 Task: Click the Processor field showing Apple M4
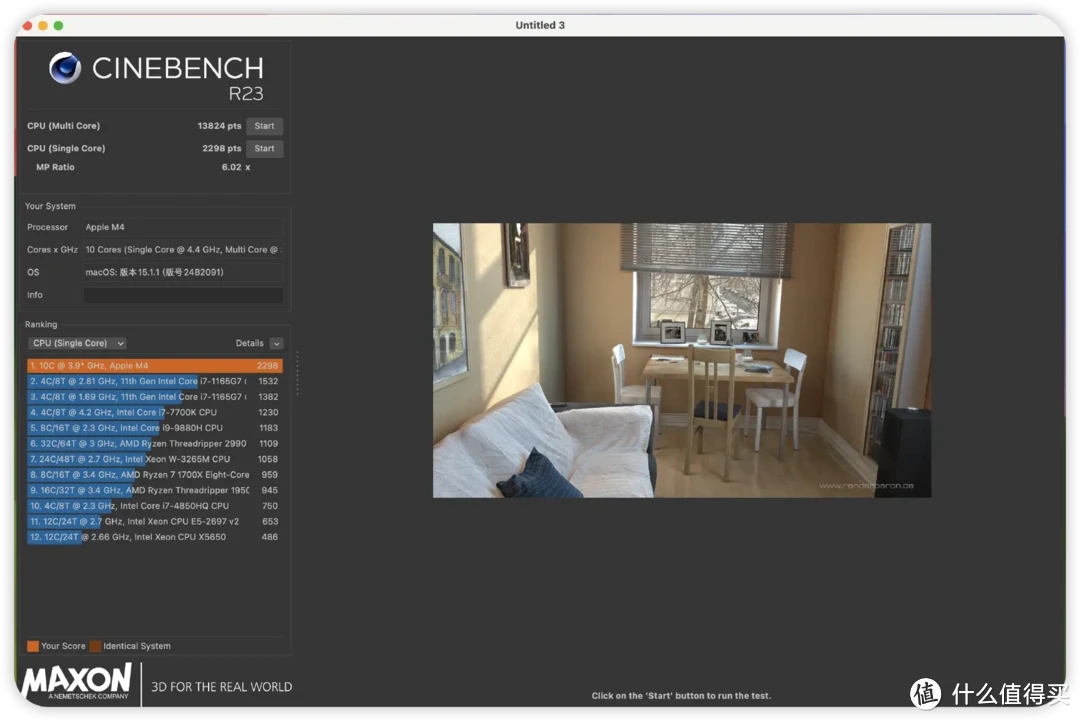pyautogui.click(x=182, y=227)
